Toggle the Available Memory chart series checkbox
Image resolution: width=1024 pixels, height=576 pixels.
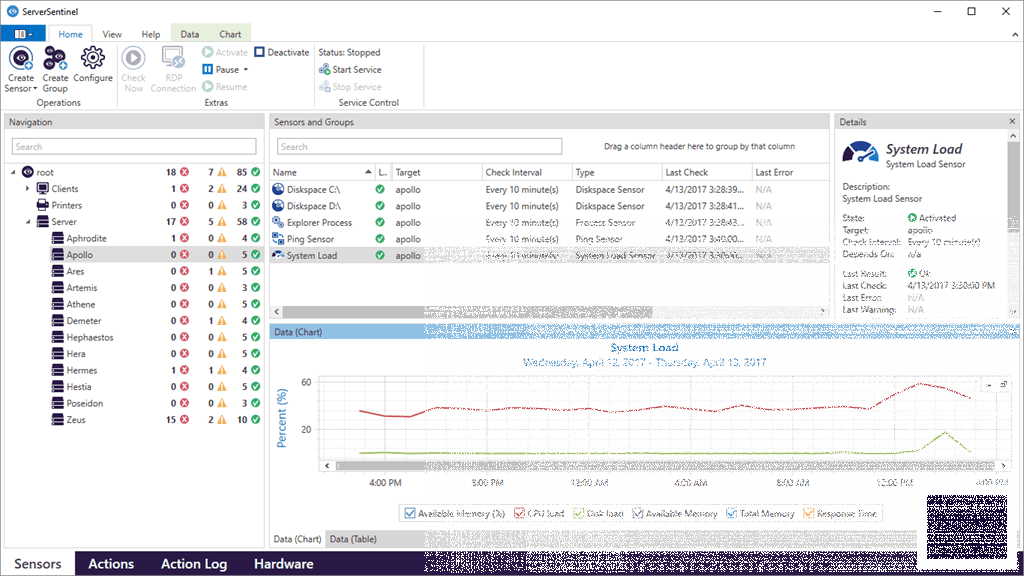[410, 513]
